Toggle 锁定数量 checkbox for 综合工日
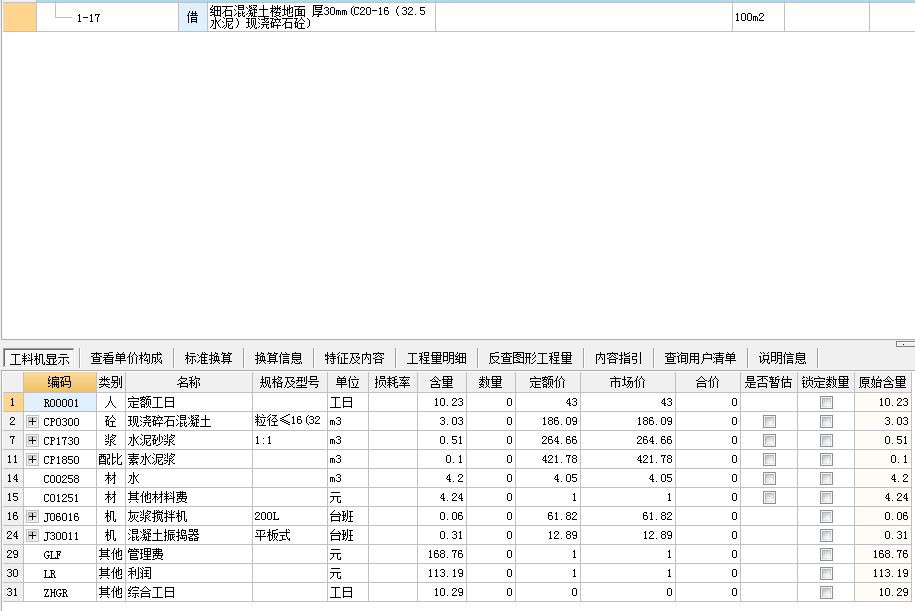The height and width of the screenshot is (611, 915). 826,592
